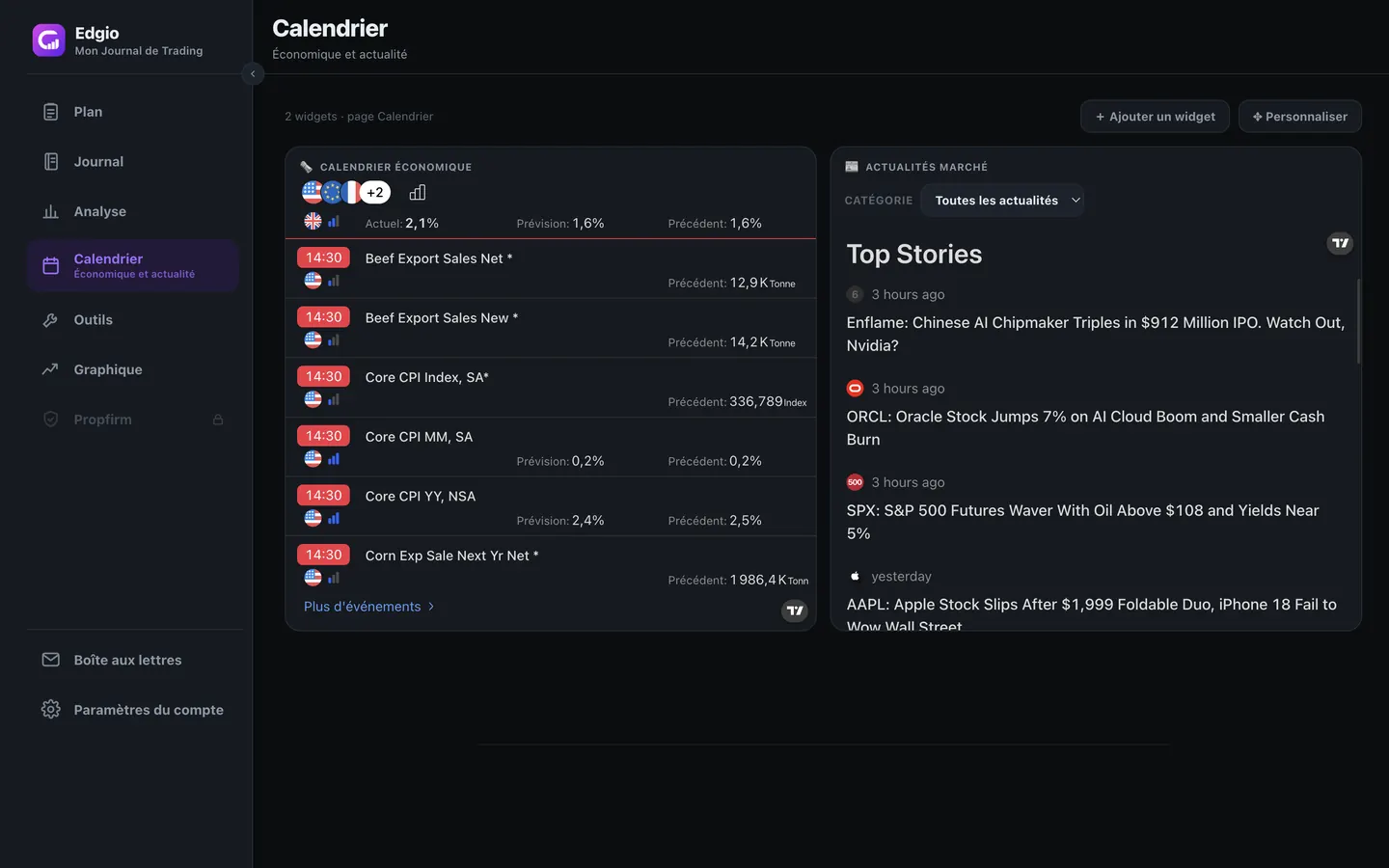The width and height of the screenshot is (1389, 868).
Task: Click the +2 additional countries badge
Action: click(375, 193)
